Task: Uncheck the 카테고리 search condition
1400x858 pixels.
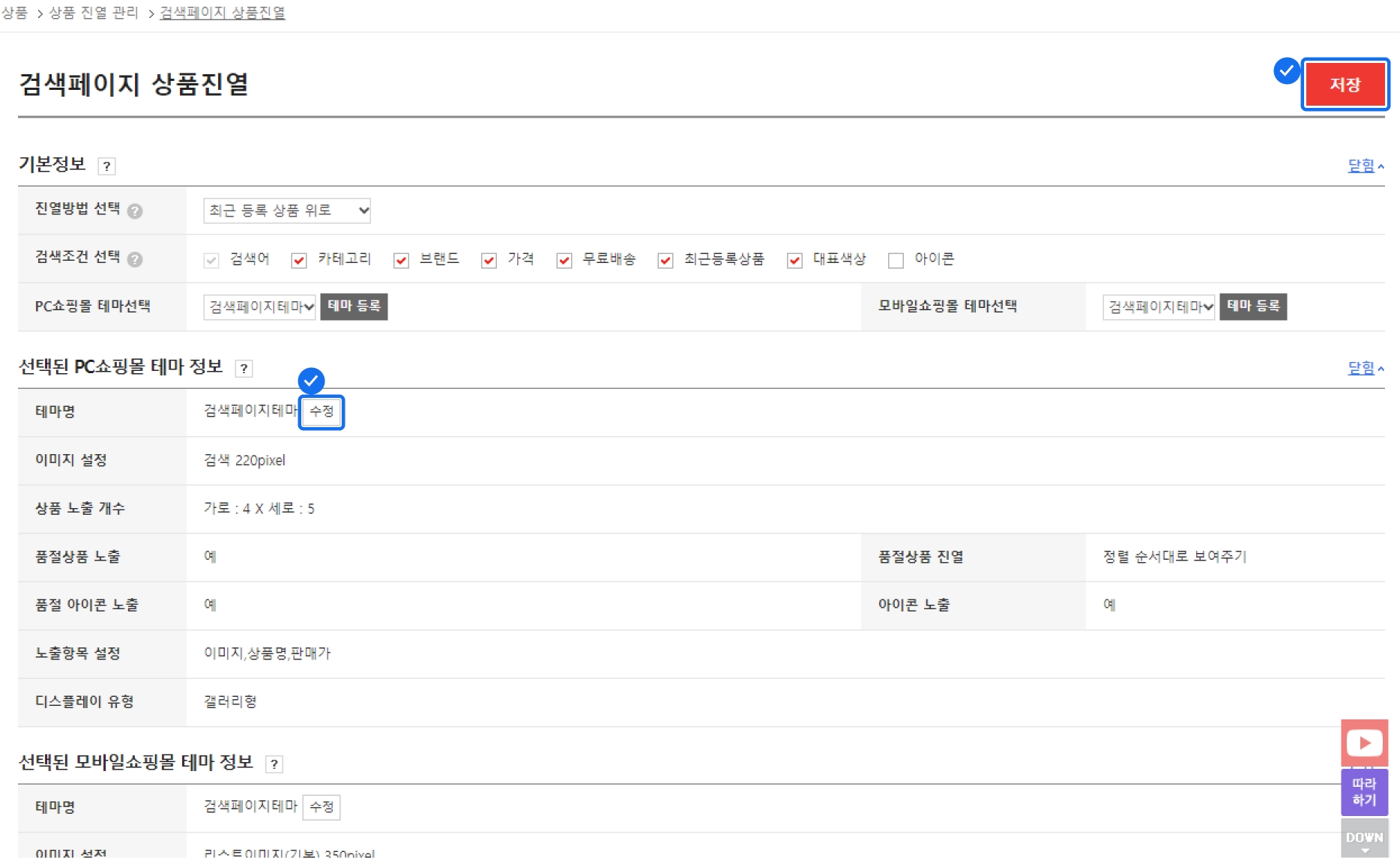Action: click(x=299, y=260)
